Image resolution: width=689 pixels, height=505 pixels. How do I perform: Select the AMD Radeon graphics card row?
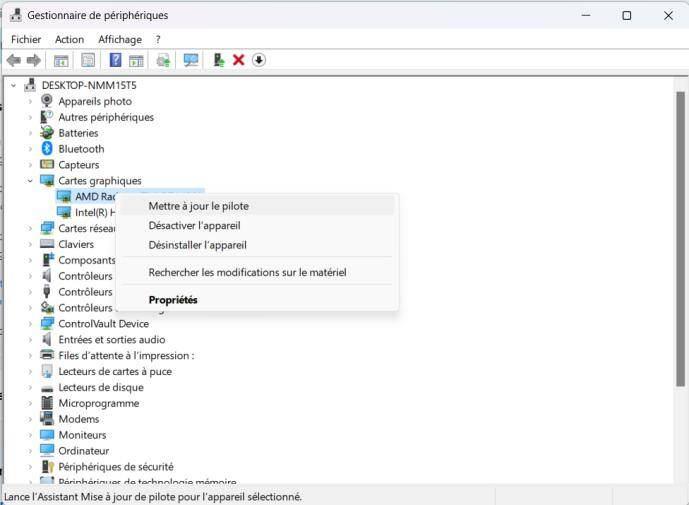pos(86,196)
